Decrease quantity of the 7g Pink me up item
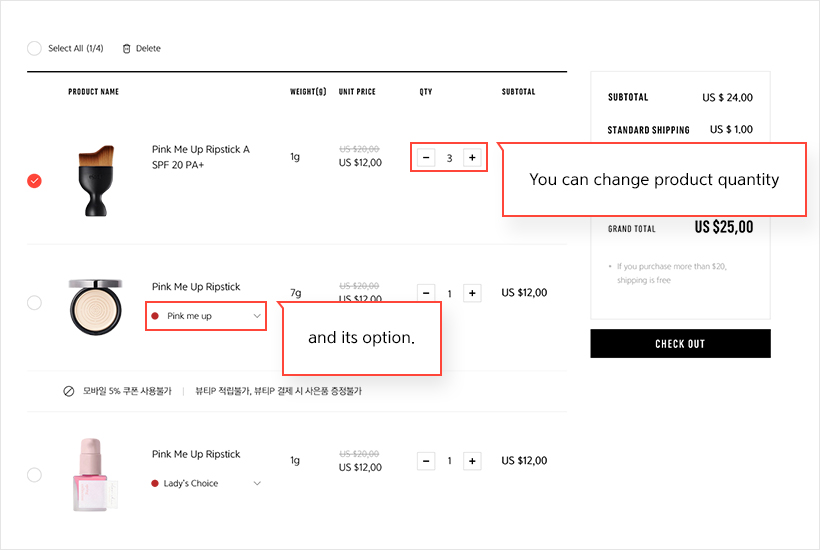This screenshot has height=550, width=820. pos(426,293)
